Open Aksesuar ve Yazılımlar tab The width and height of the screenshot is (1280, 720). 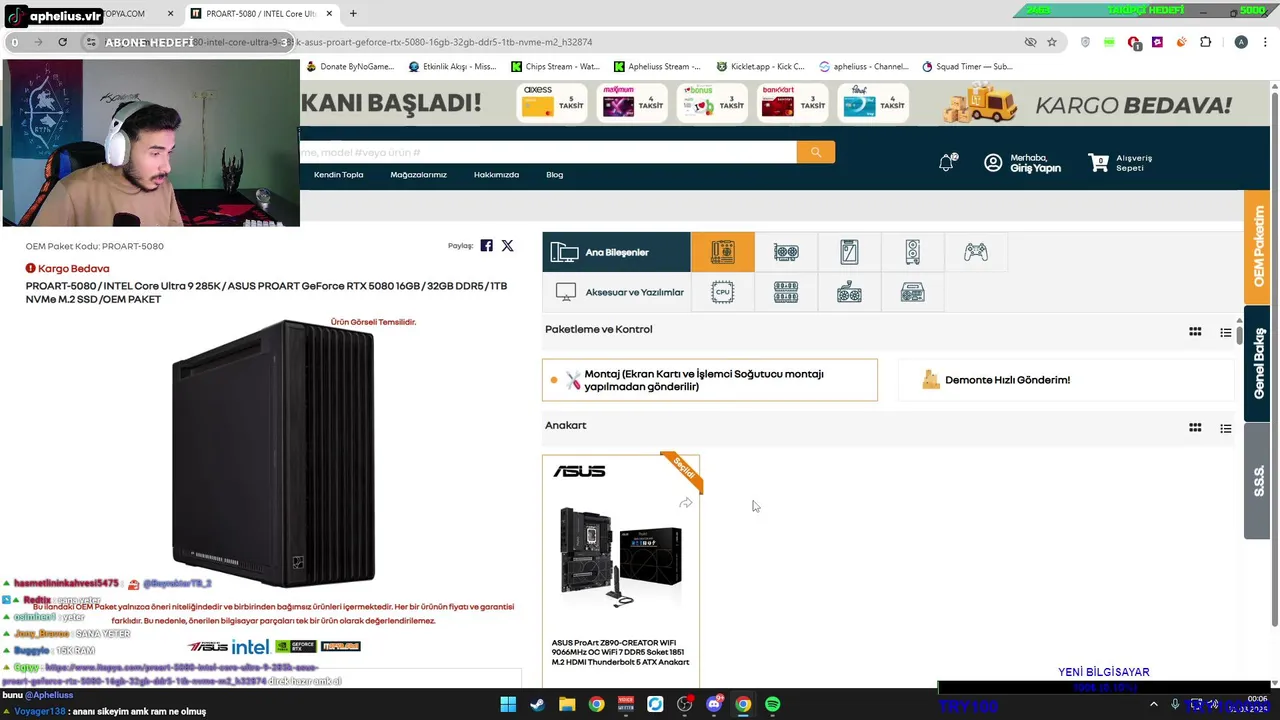tap(616, 292)
